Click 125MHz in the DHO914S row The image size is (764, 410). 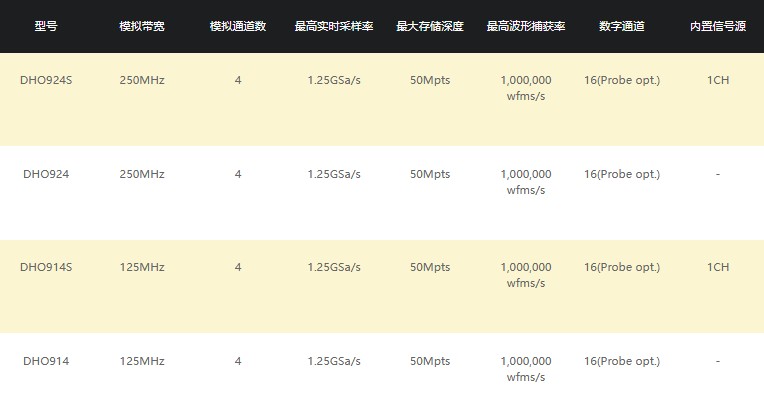[x=142, y=267]
